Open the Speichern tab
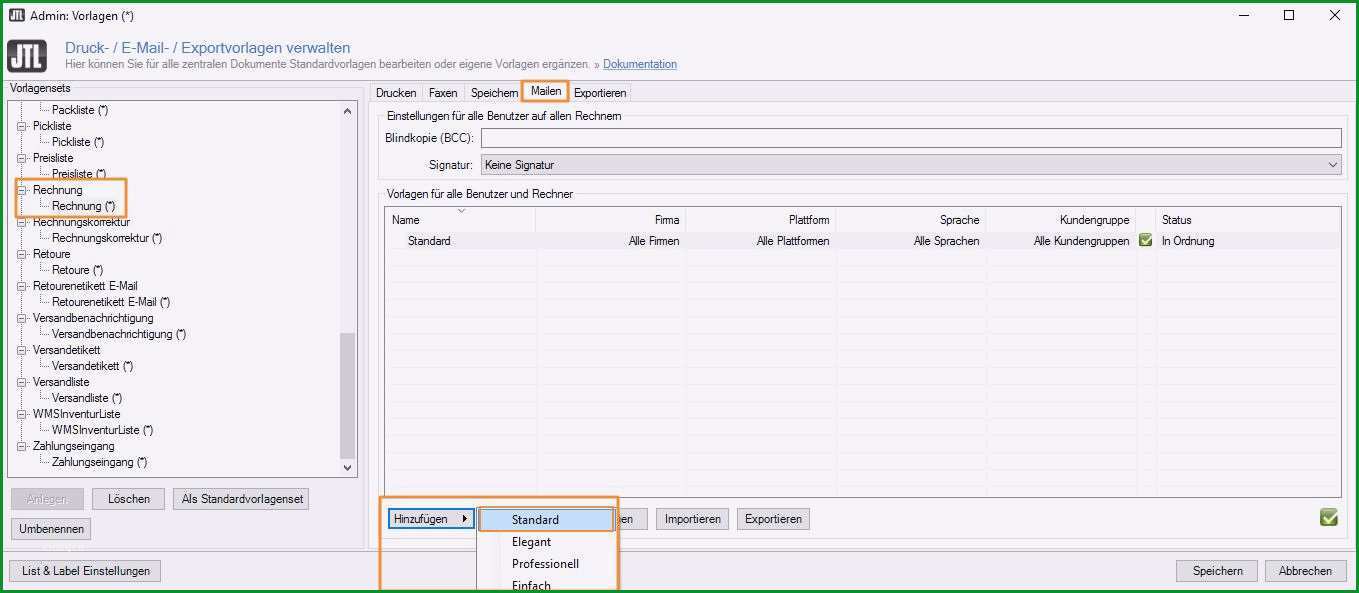The width and height of the screenshot is (1359, 593). pyautogui.click(x=494, y=93)
